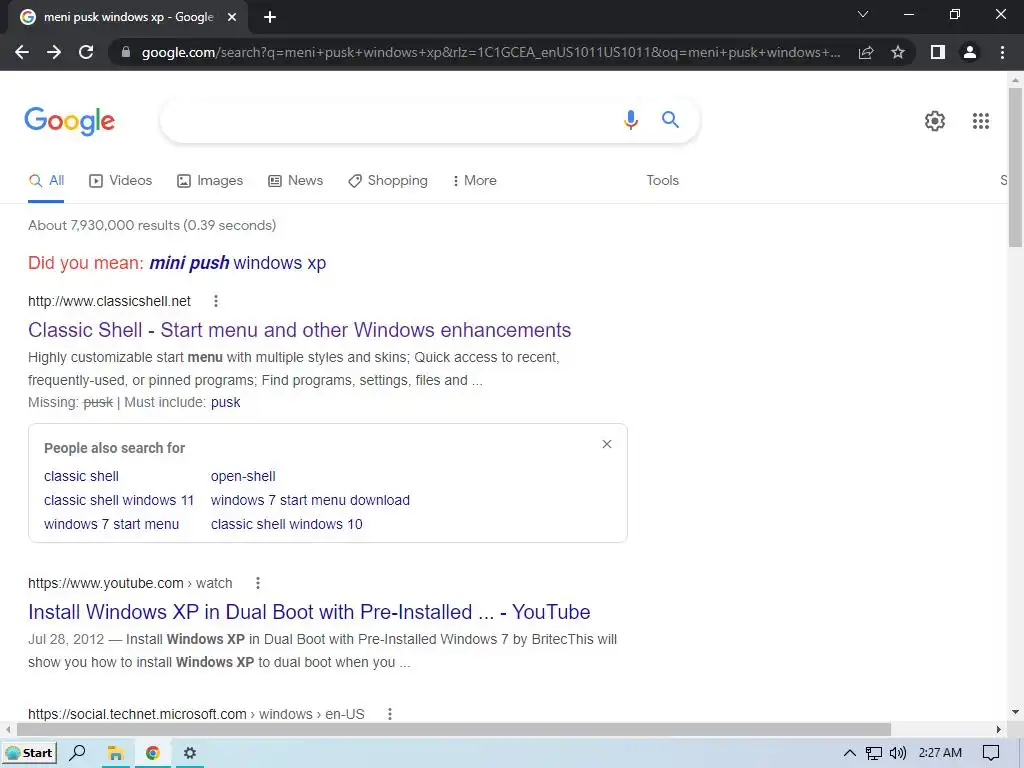Screen dimensions: 1024x768
Task: Open Google quick settings gear
Action: click(x=935, y=121)
